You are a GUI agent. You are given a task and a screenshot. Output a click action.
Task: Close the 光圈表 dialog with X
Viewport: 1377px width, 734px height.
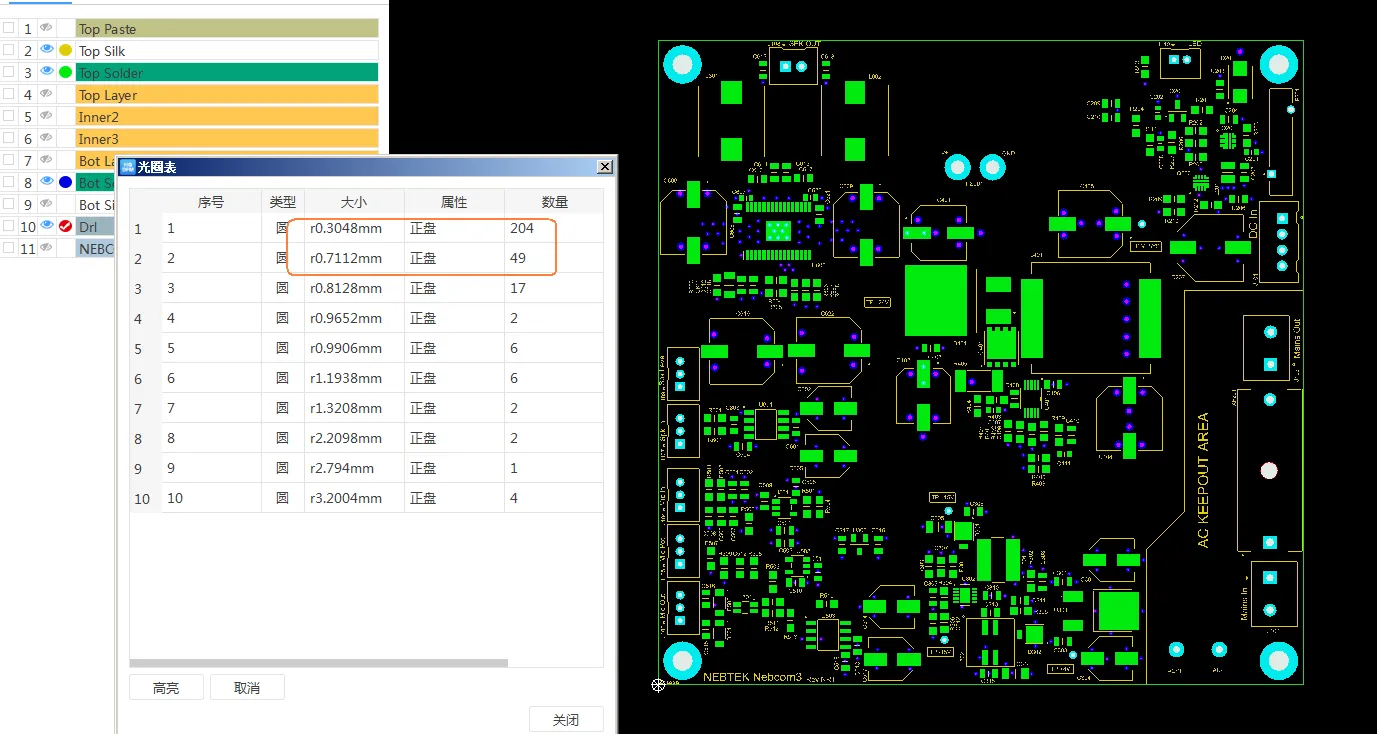[x=604, y=167]
